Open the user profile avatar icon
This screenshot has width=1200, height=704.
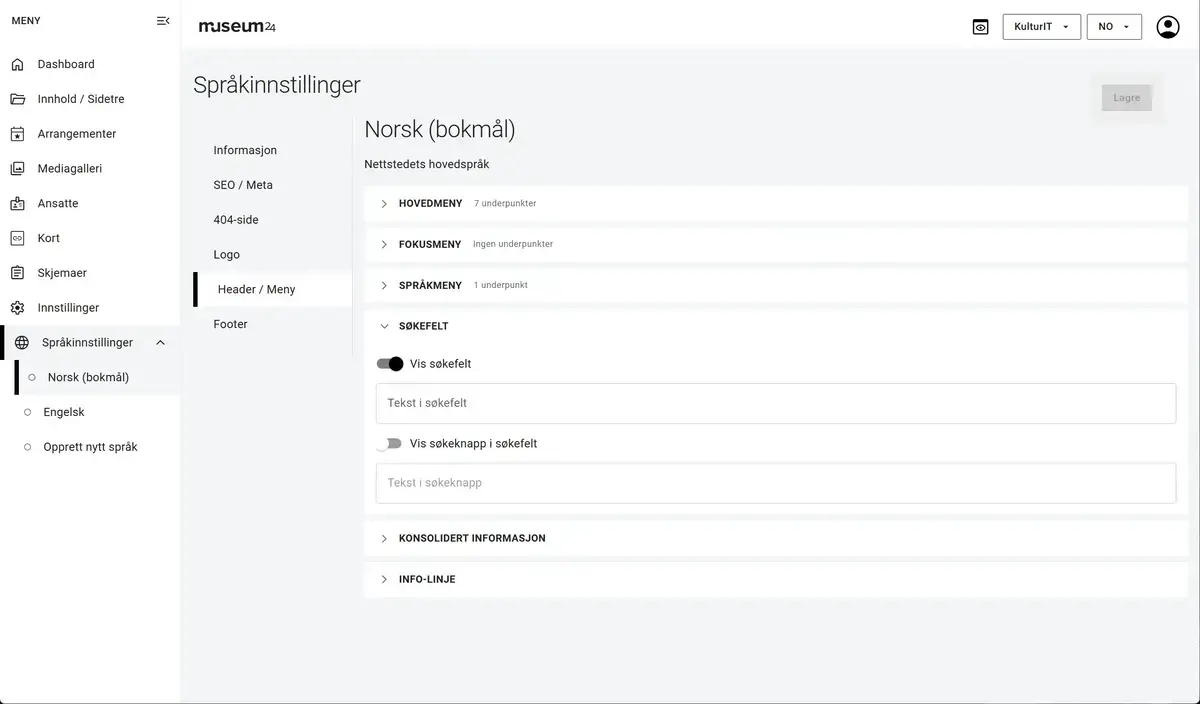(1167, 27)
